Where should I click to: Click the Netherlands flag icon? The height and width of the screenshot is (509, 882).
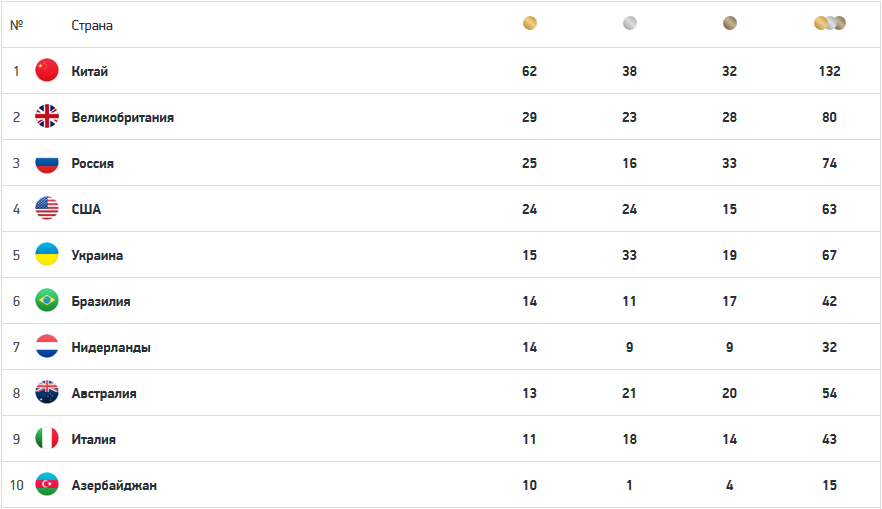tap(47, 346)
